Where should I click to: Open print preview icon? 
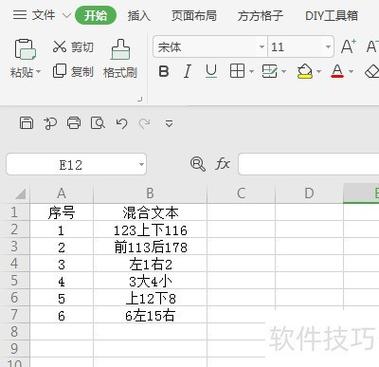98,123
